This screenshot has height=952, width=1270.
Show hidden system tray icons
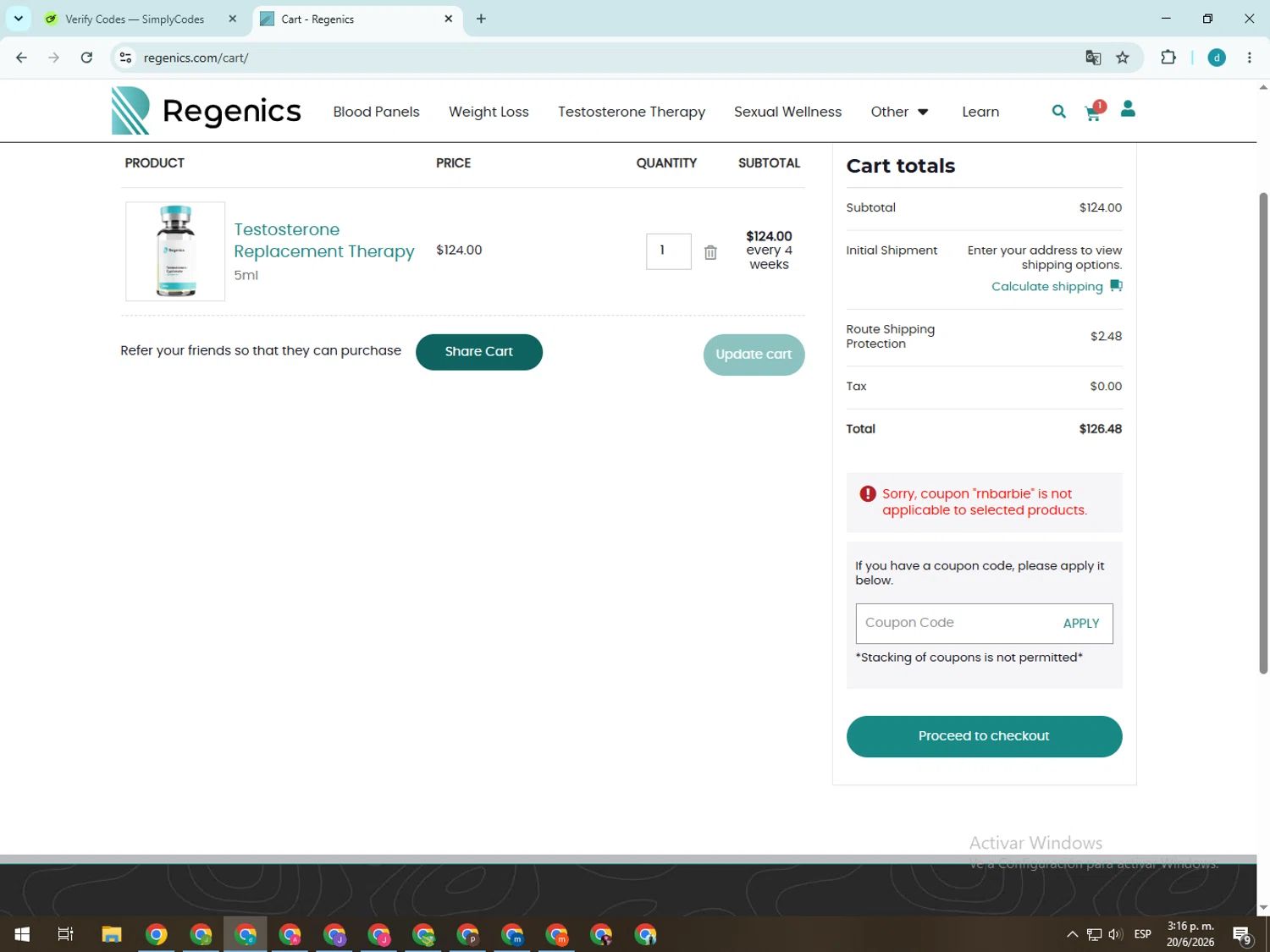tap(1072, 934)
